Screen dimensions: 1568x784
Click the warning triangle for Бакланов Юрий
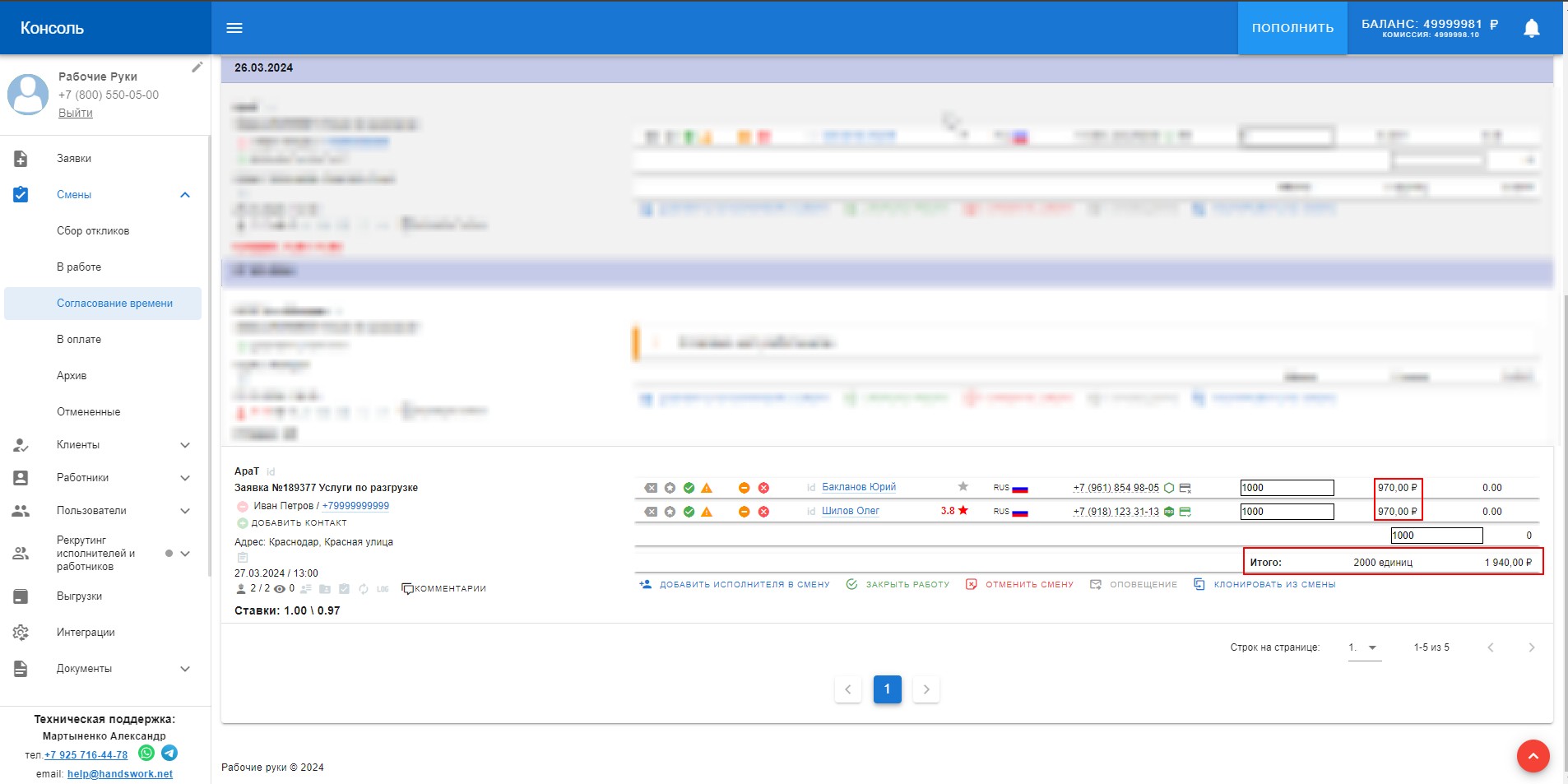click(x=707, y=488)
